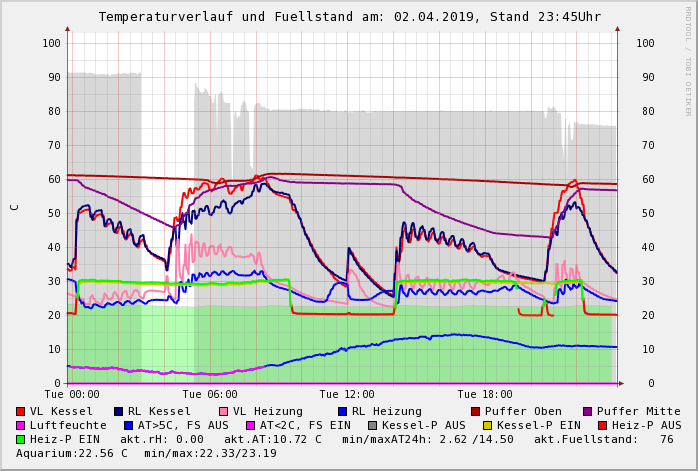Image resolution: width=698 pixels, height=471 pixels.
Task: Select the gray Kessel-P AUS swatch
Action: click(371, 425)
